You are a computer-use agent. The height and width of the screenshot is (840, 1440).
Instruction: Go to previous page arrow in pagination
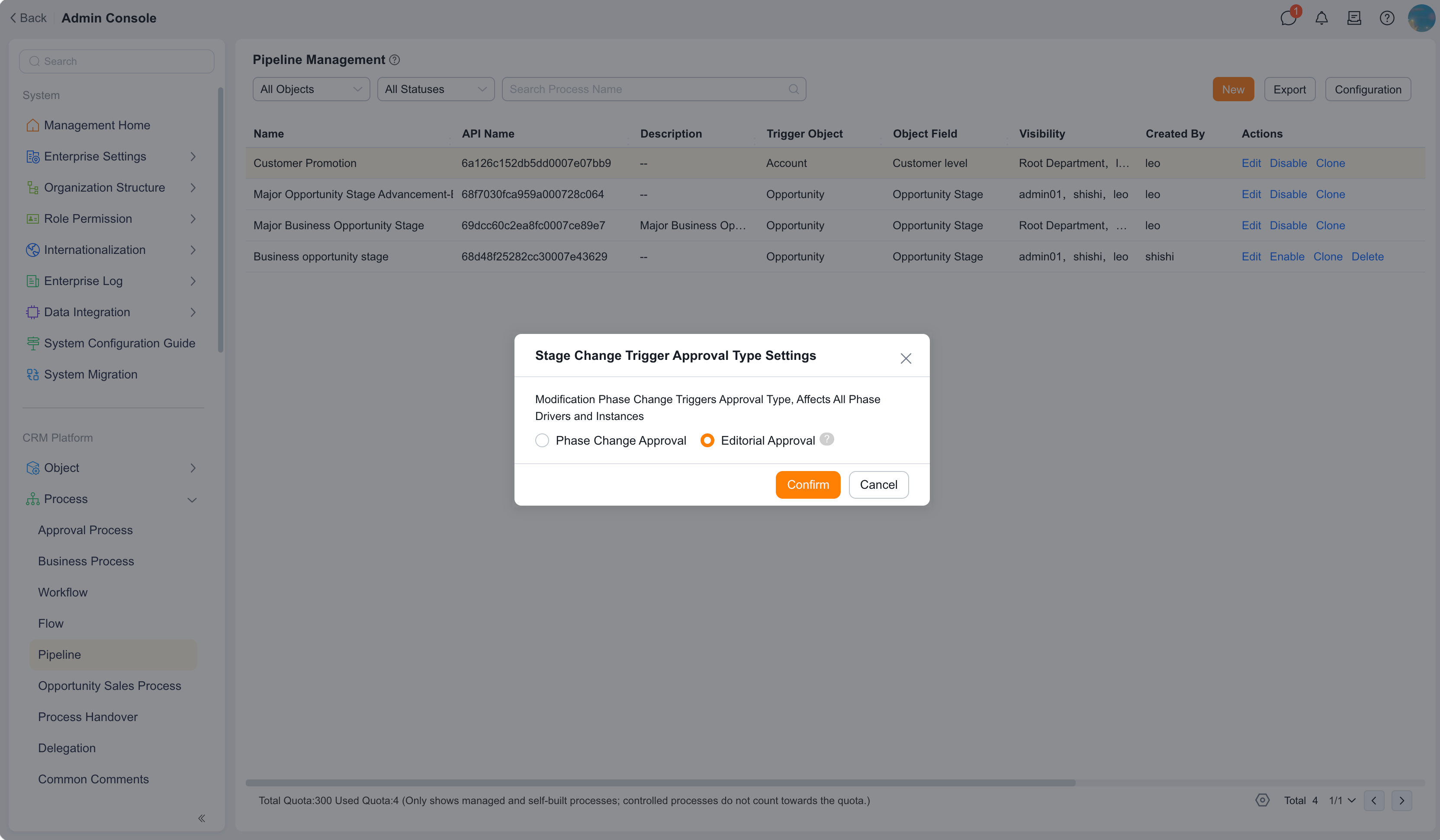tap(1374, 800)
